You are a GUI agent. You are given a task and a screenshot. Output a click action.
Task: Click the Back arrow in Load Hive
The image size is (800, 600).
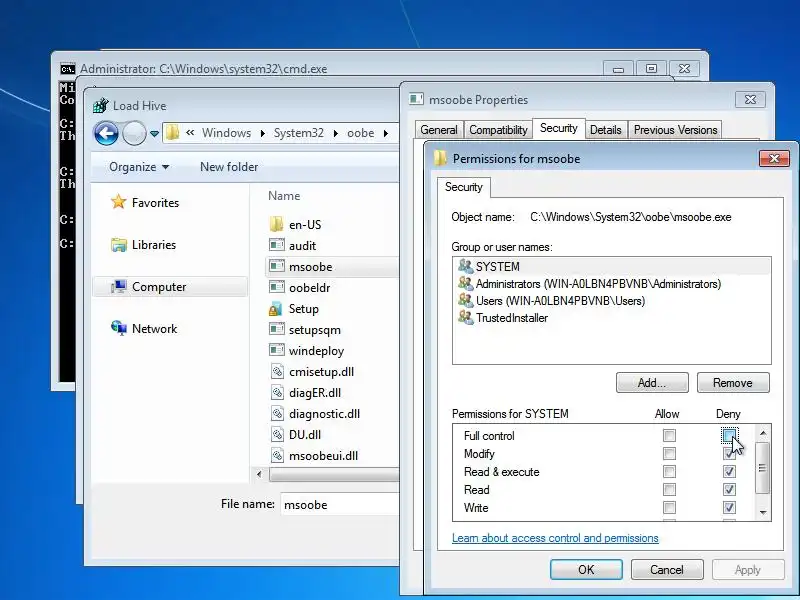(106, 133)
